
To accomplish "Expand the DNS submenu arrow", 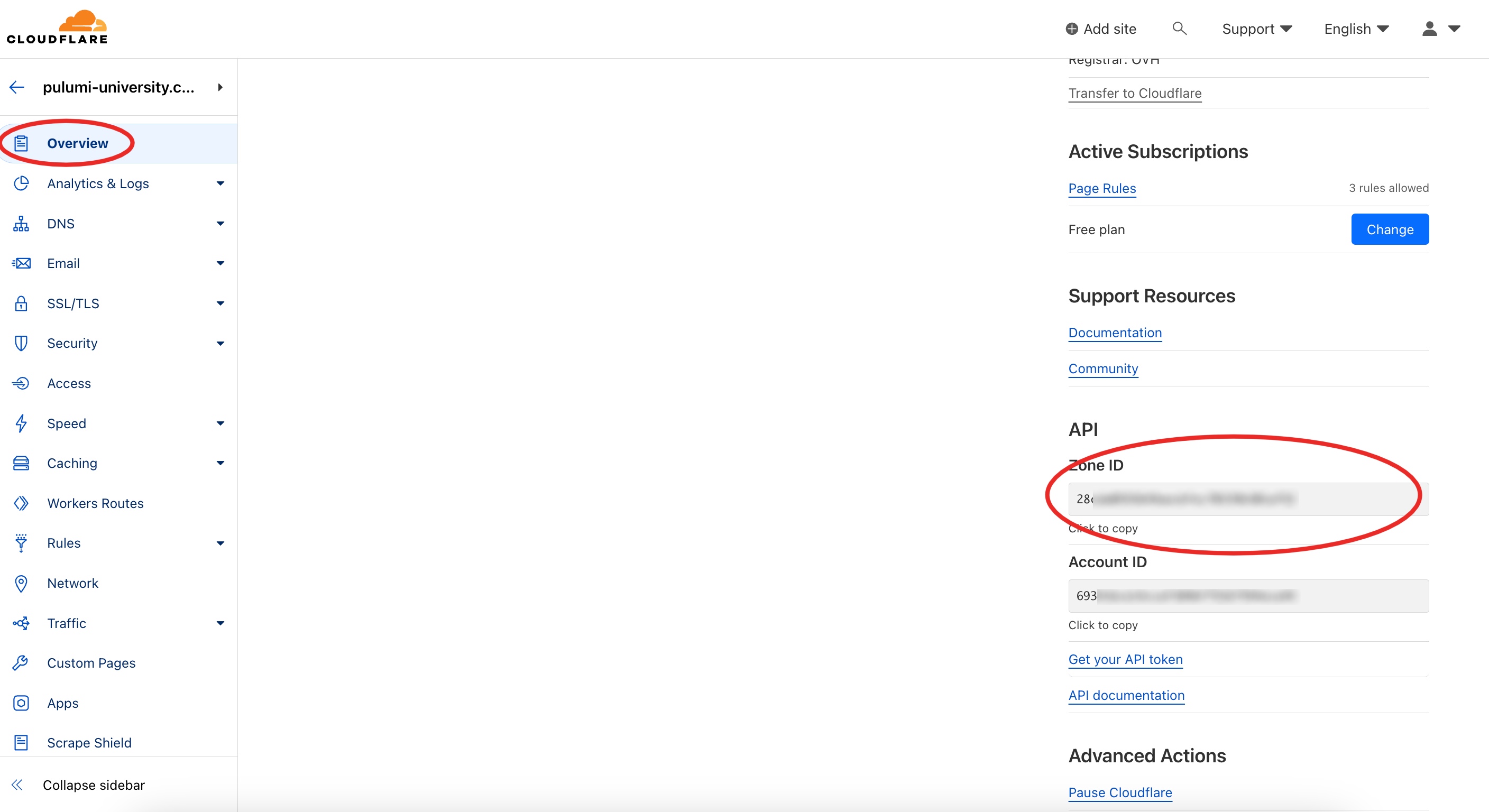I will pos(220,224).
